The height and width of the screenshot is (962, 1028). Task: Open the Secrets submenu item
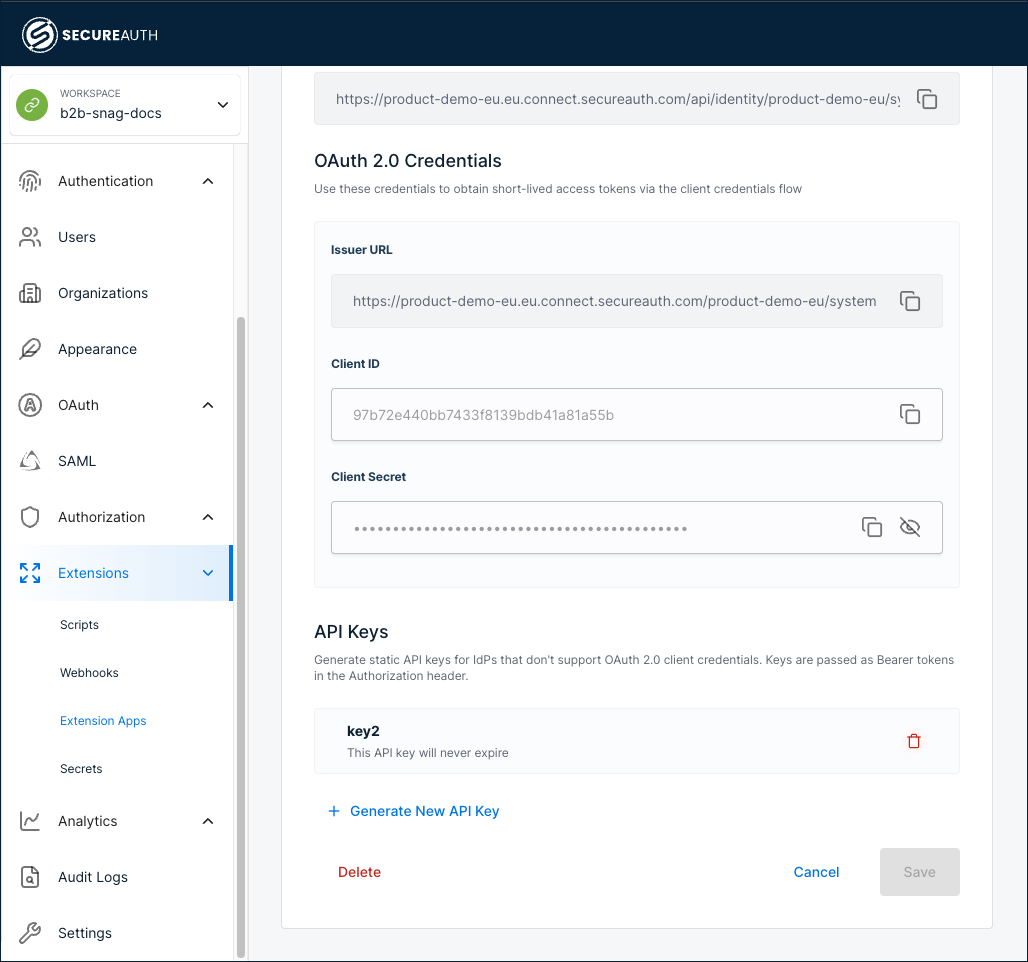81,769
